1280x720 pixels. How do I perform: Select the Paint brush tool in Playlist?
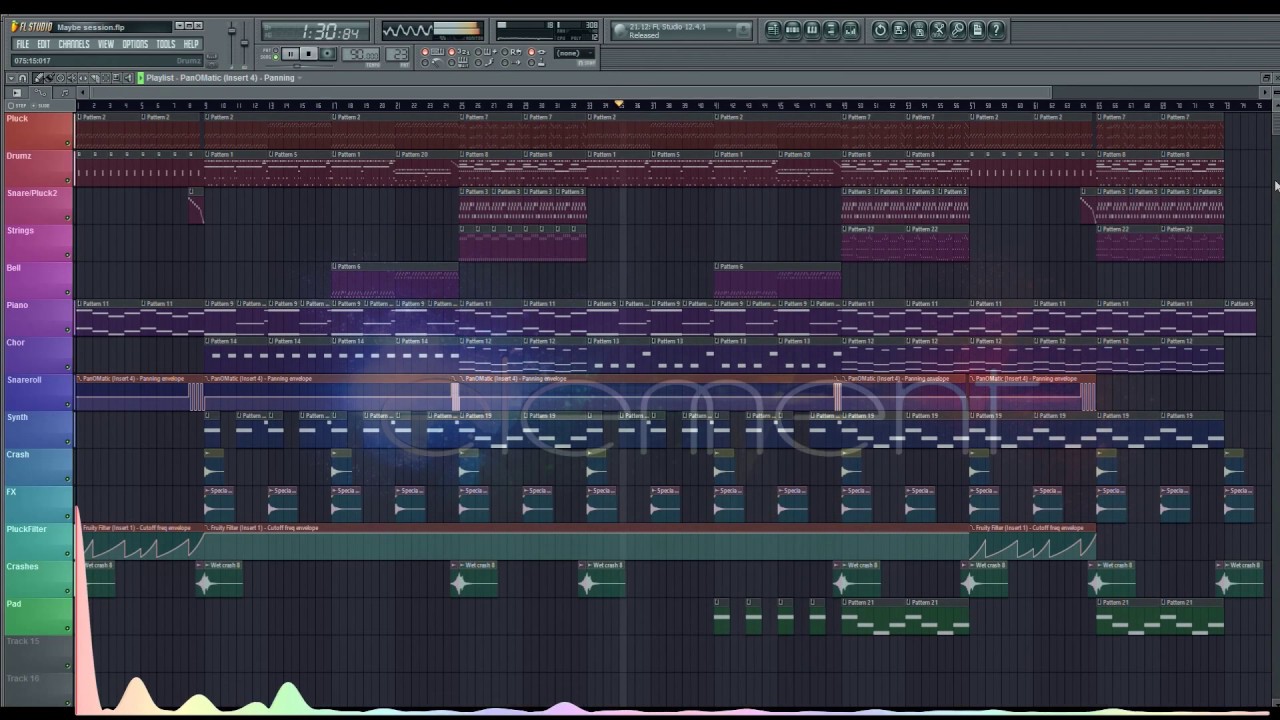point(49,78)
